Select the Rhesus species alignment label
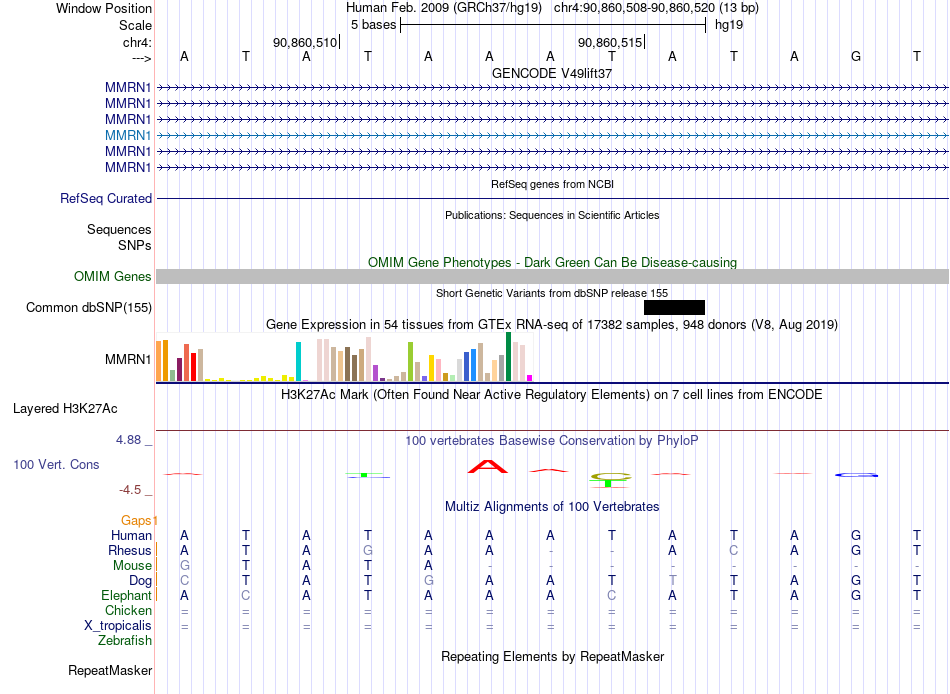 (129, 550)
